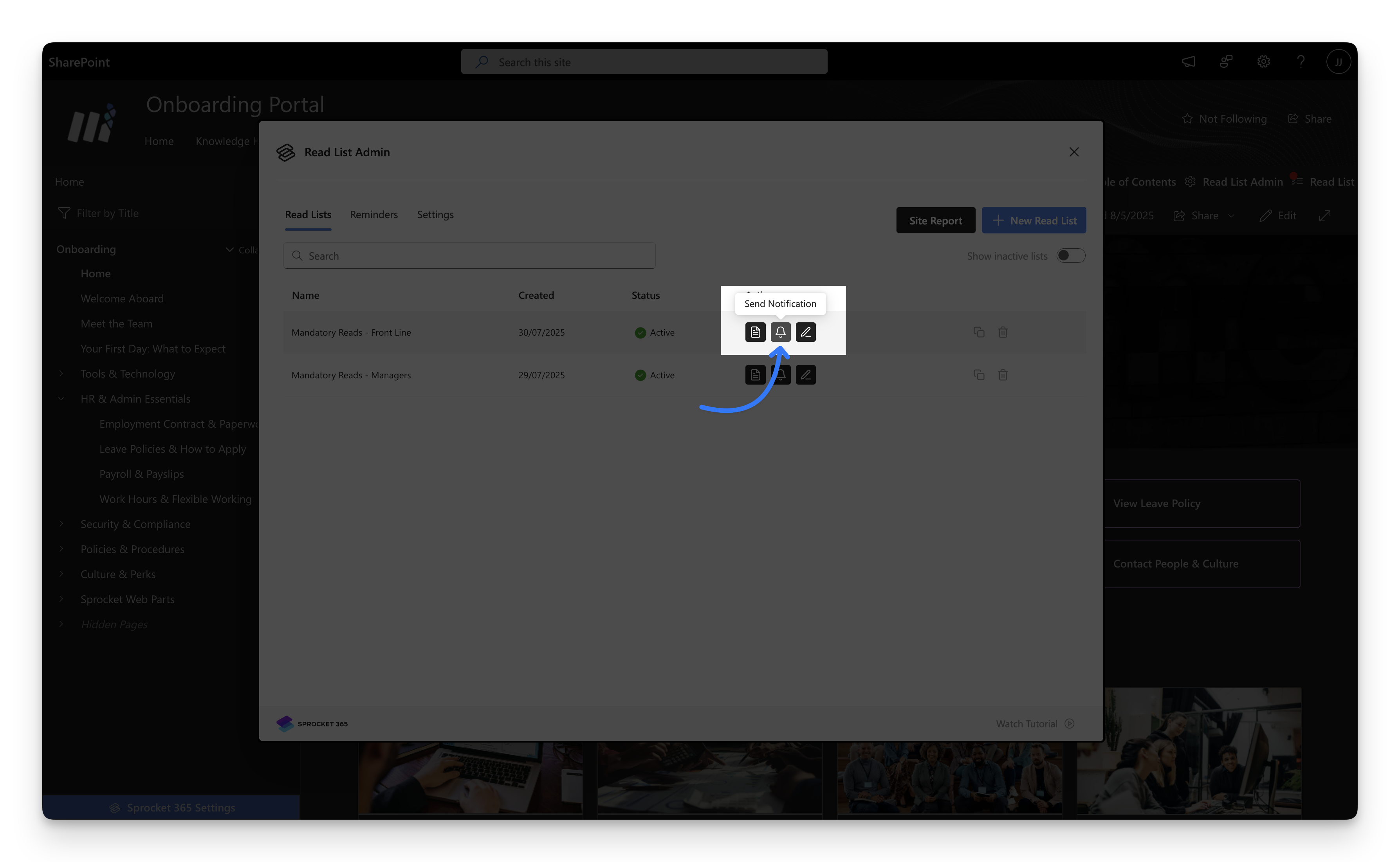Duplicate the Mandatory Reads - Managers list

pyautogui.click(x=978, y=374)
